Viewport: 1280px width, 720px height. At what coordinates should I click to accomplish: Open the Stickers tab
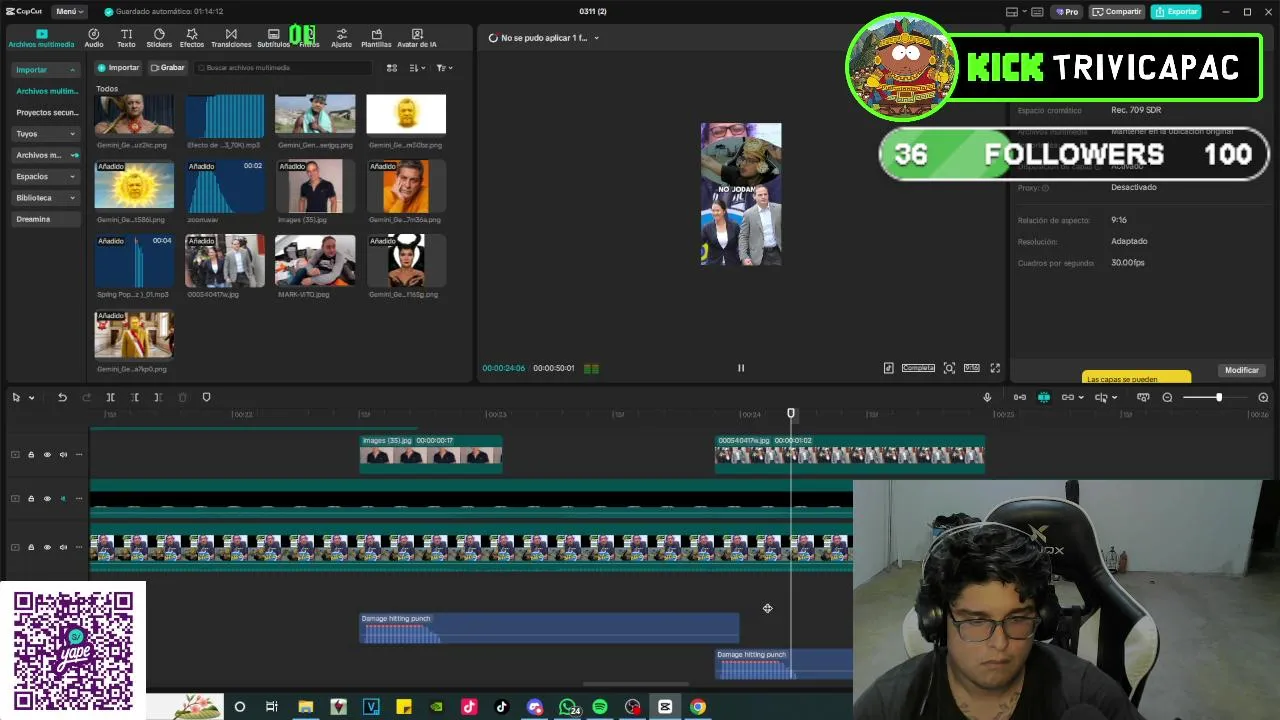tap(159, 38)
